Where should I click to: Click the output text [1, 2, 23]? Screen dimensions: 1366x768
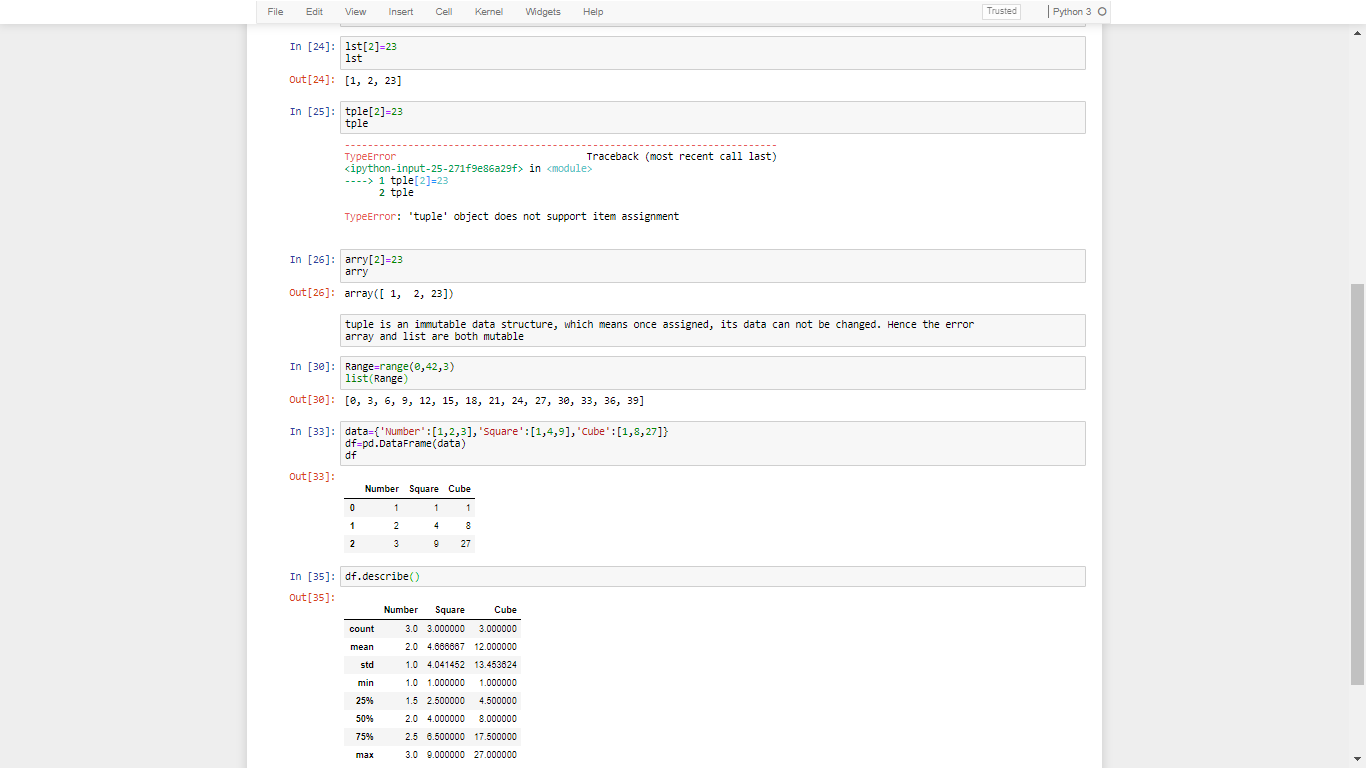pyautogui.click(x=373, y=81)
